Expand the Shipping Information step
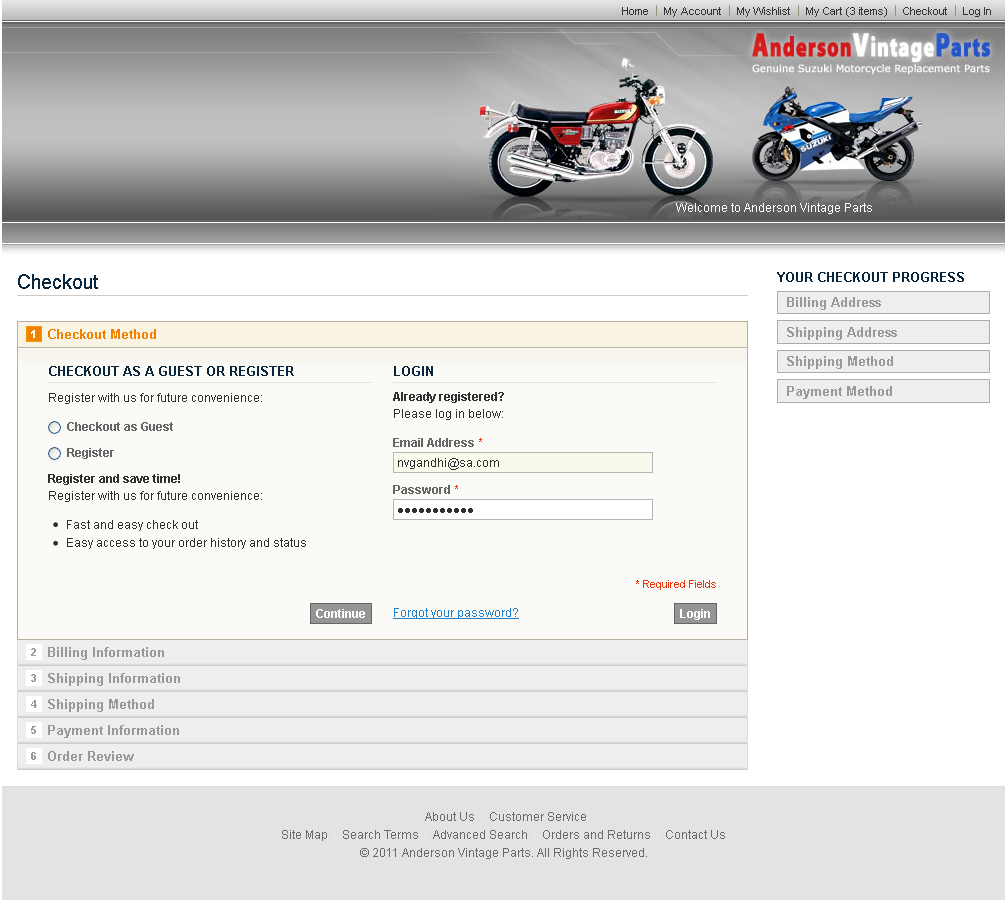Viewport: 1007px width, 900px height. click(382, 678)
